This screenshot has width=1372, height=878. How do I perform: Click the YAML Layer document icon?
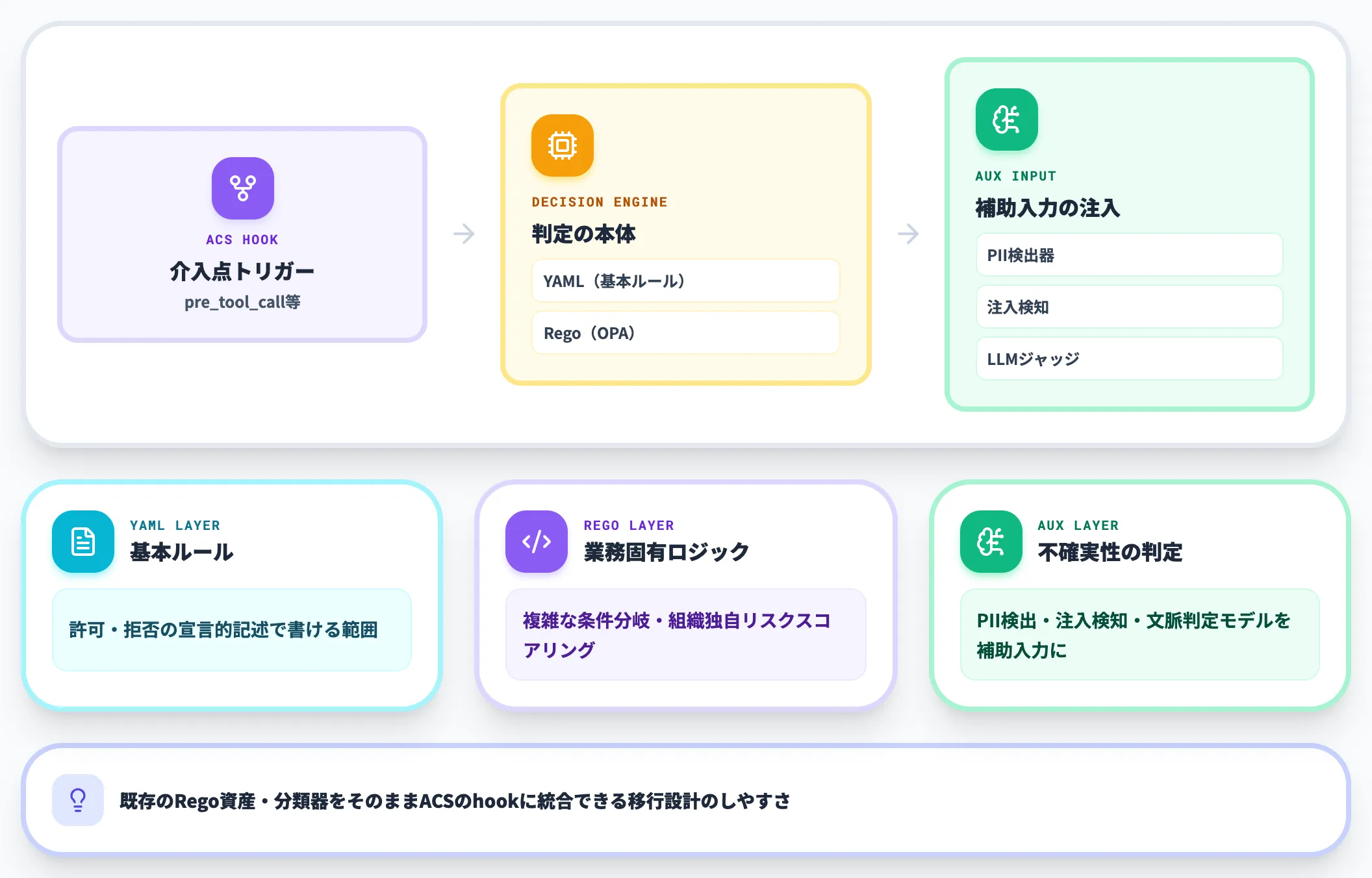pyautogui.click(x=83, y=542)
